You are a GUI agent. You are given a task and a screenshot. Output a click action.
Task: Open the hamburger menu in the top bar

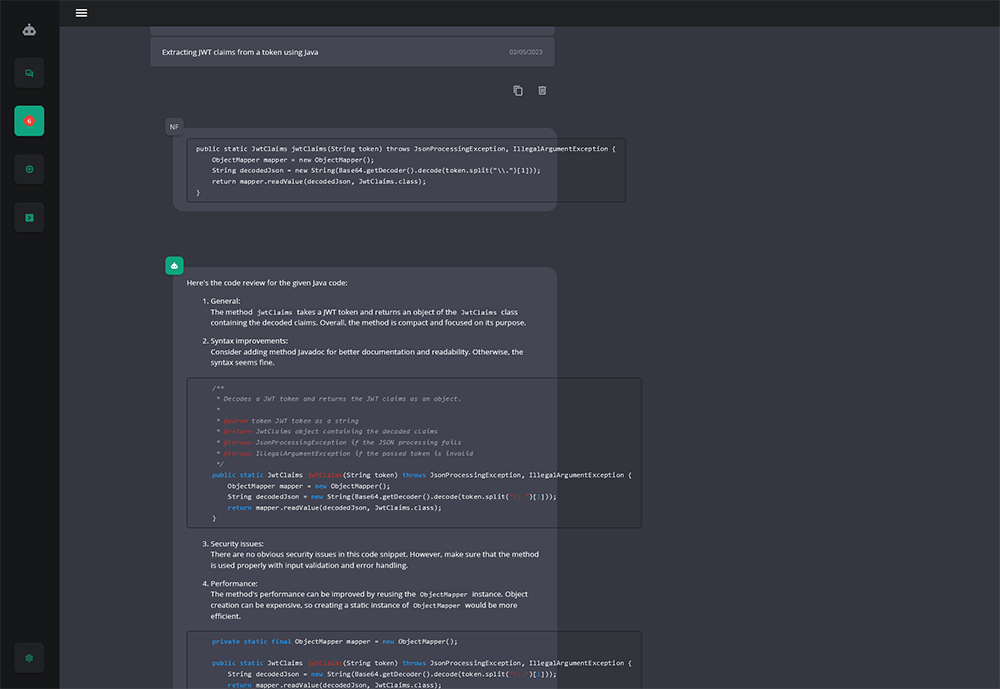pos(81,13)
